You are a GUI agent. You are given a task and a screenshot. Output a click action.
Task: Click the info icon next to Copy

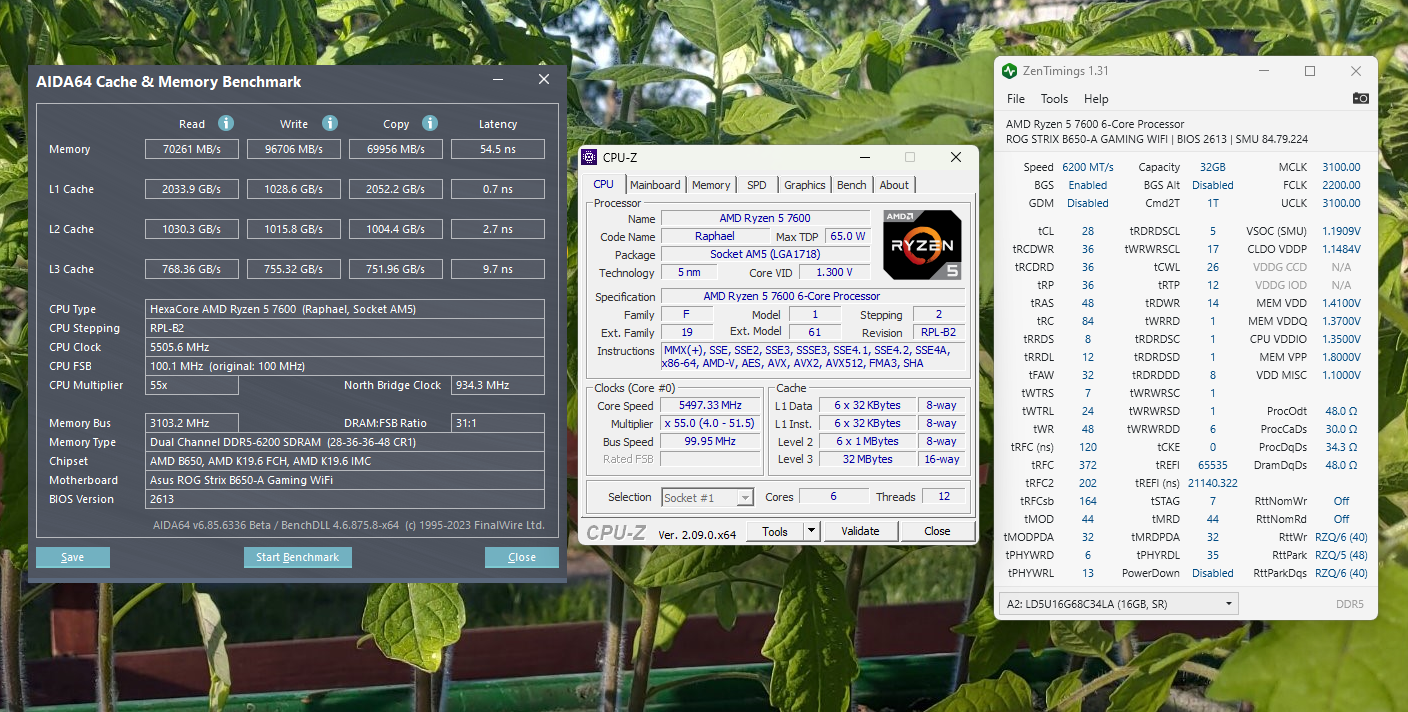430,123
